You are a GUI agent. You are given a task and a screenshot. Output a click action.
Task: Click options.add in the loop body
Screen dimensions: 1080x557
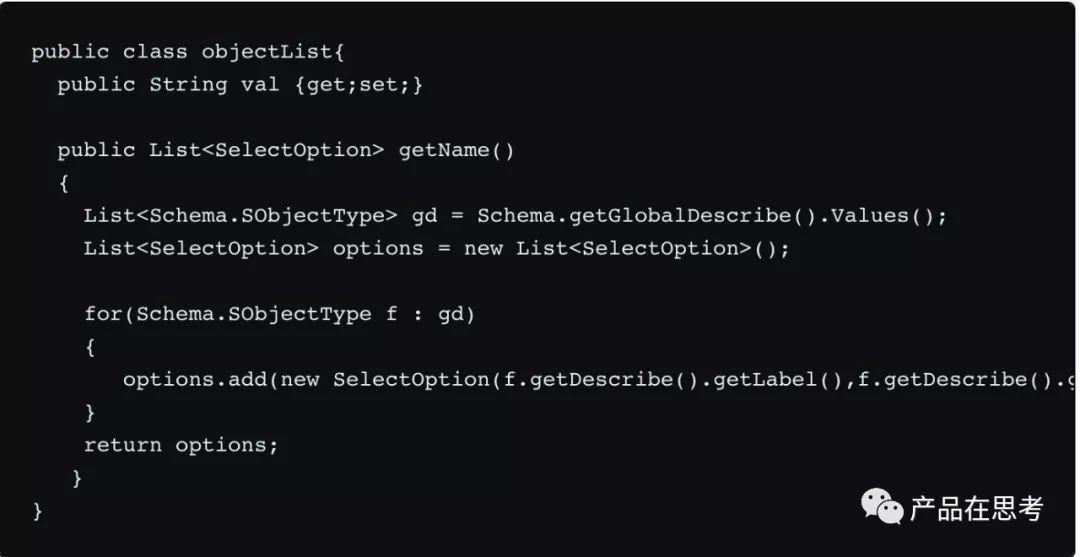195,380
